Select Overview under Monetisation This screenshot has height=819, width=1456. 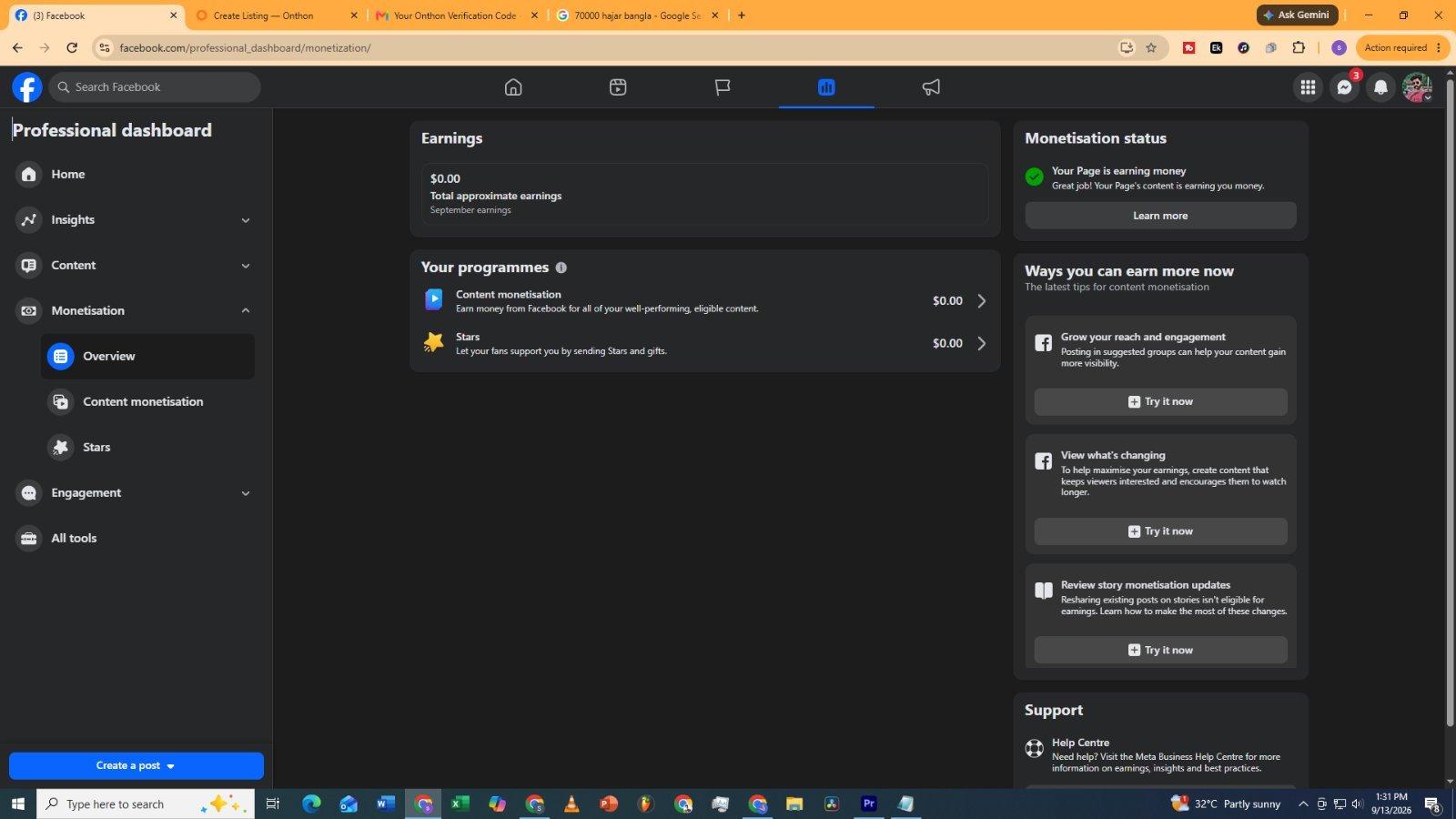(x=147, y=357)
